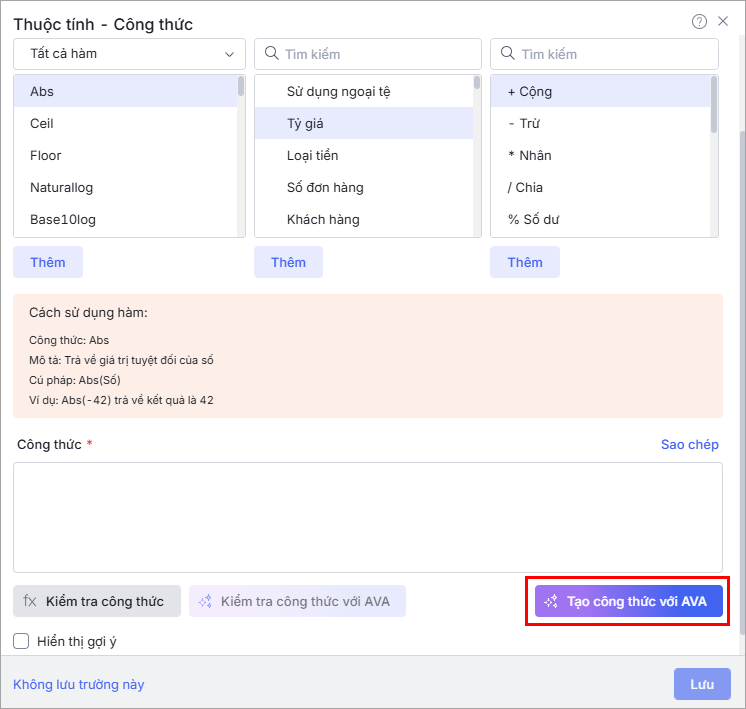Open the help question mark icon
Viewport: 746px width, 709px height.
tap(699, 21)
